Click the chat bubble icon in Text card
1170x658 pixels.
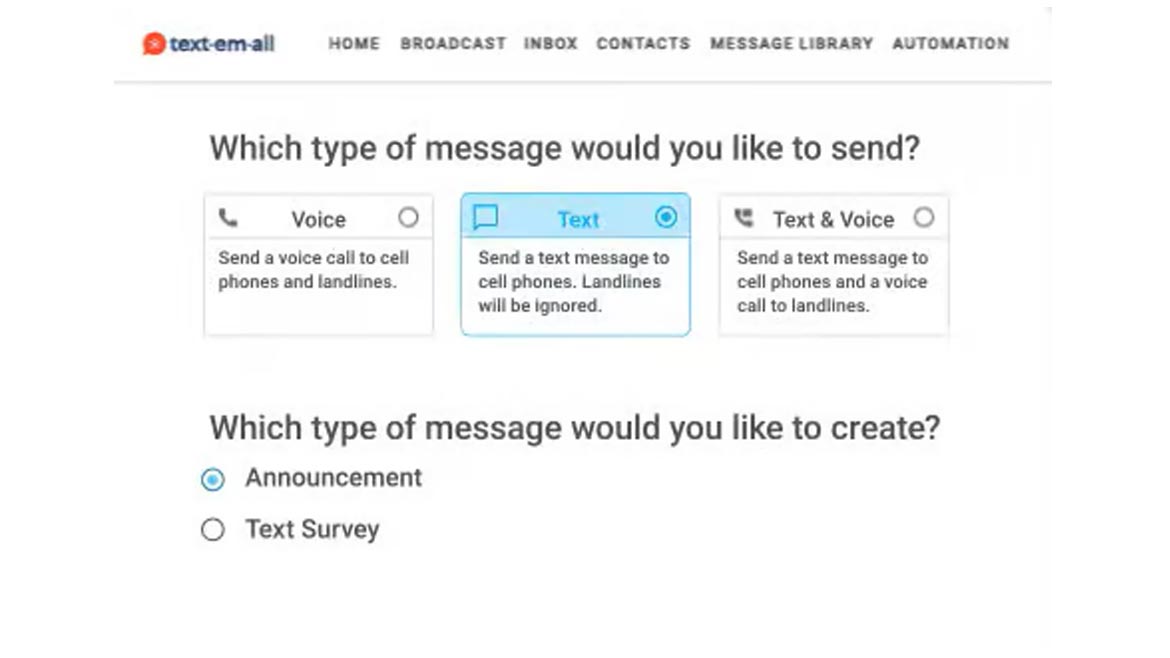485,218
